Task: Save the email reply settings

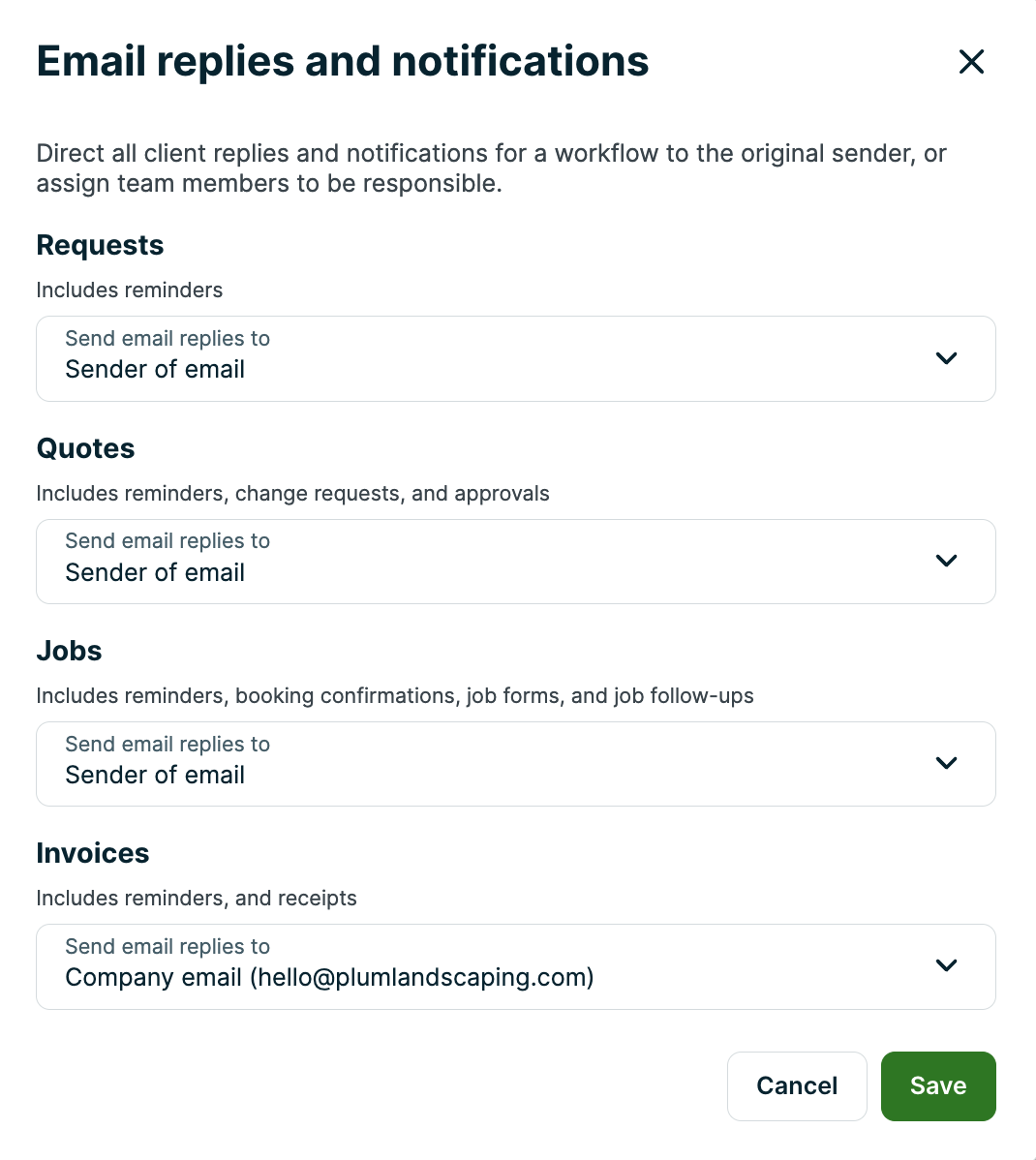Action: click(x=938, y=1085)
